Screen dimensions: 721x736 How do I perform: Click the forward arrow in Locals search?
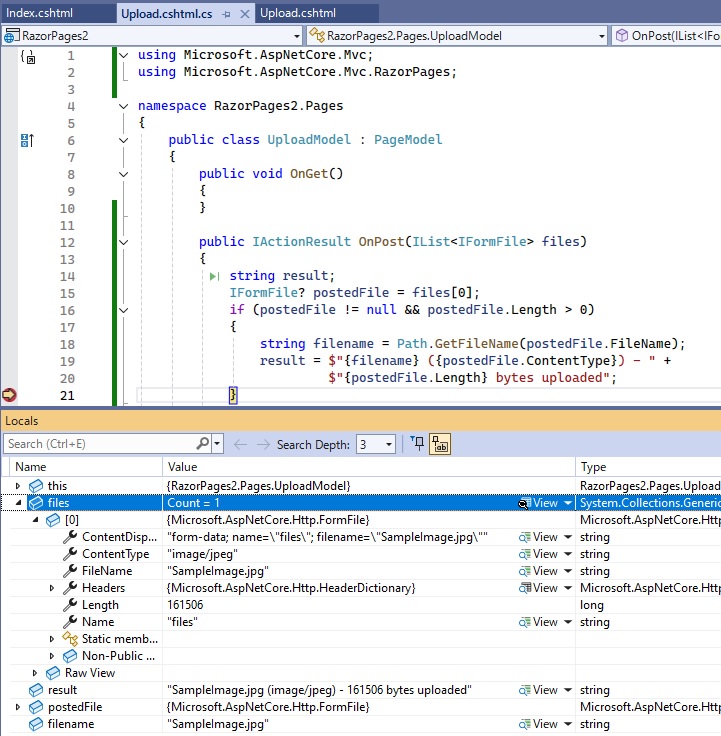265,444
